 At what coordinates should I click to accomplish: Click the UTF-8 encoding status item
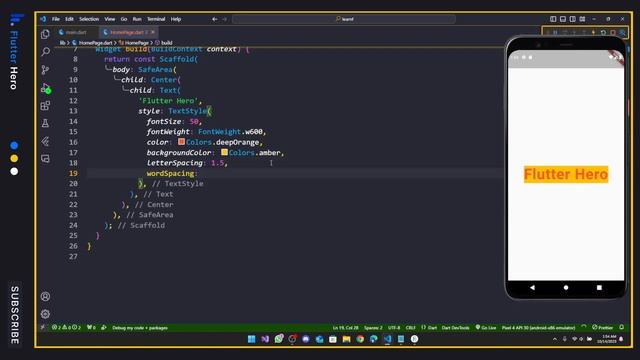[x=394, y=327]
